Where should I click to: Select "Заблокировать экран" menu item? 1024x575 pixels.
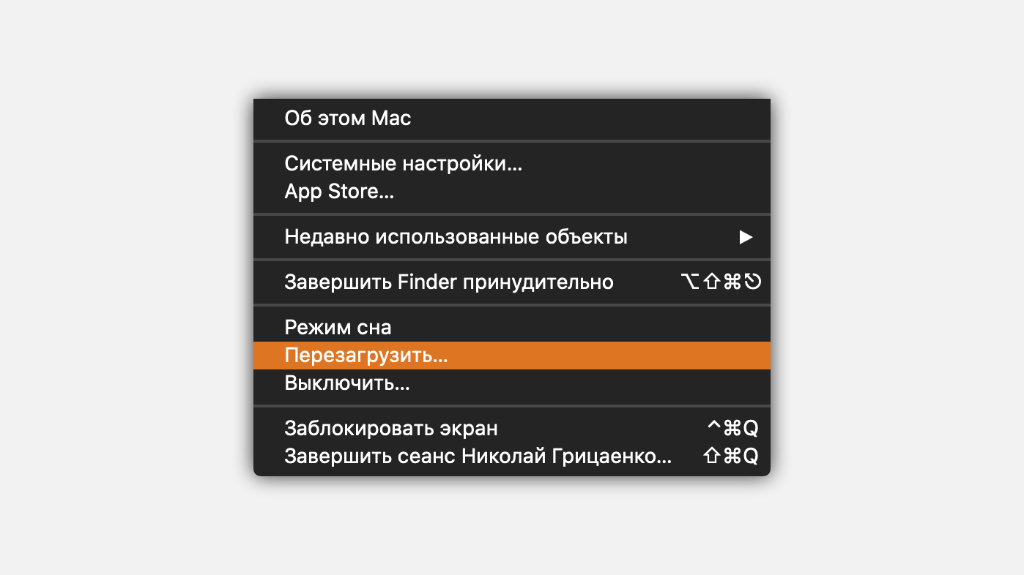[391, 428]
